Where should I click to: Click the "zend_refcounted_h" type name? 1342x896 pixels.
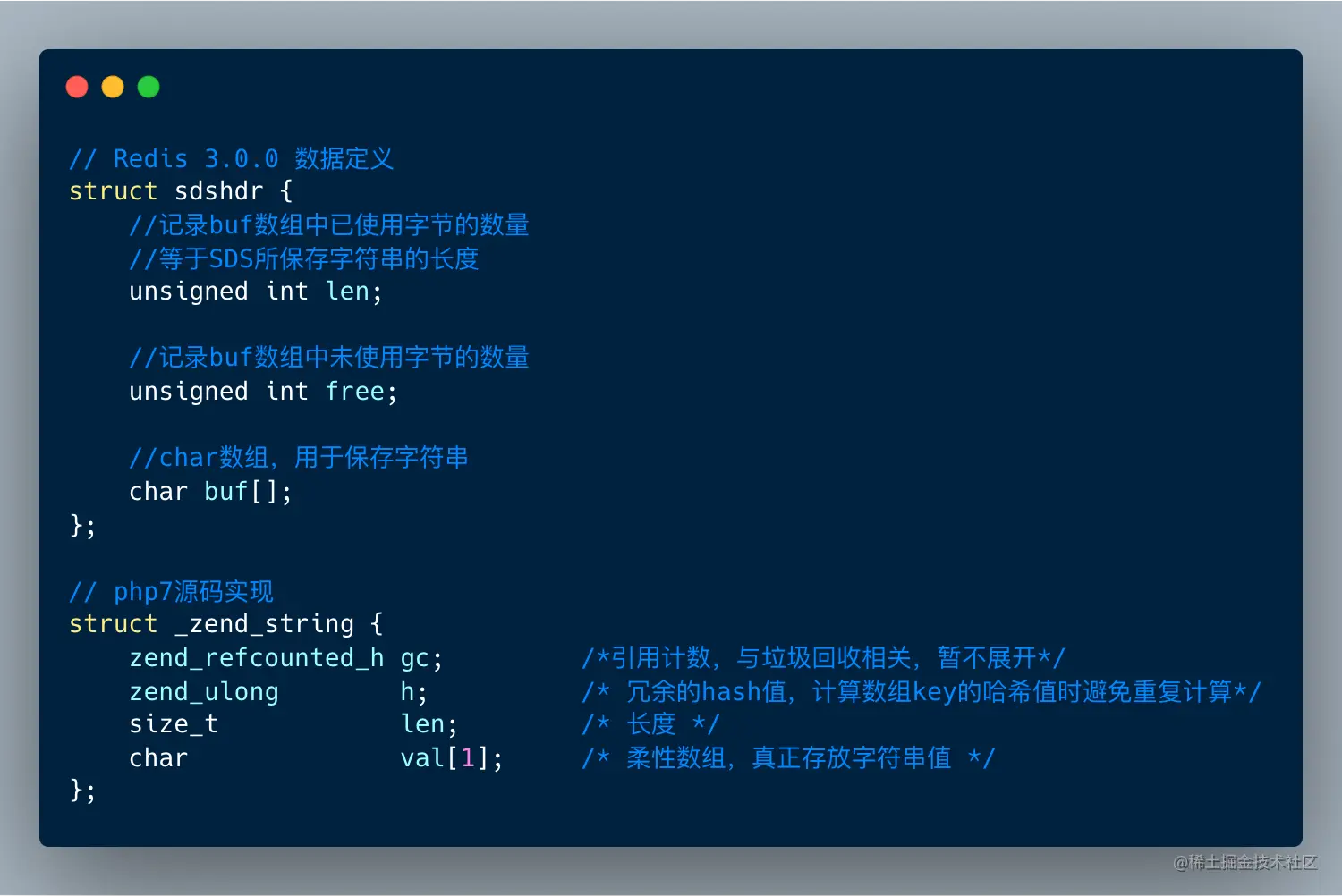(x=257, y=658)
